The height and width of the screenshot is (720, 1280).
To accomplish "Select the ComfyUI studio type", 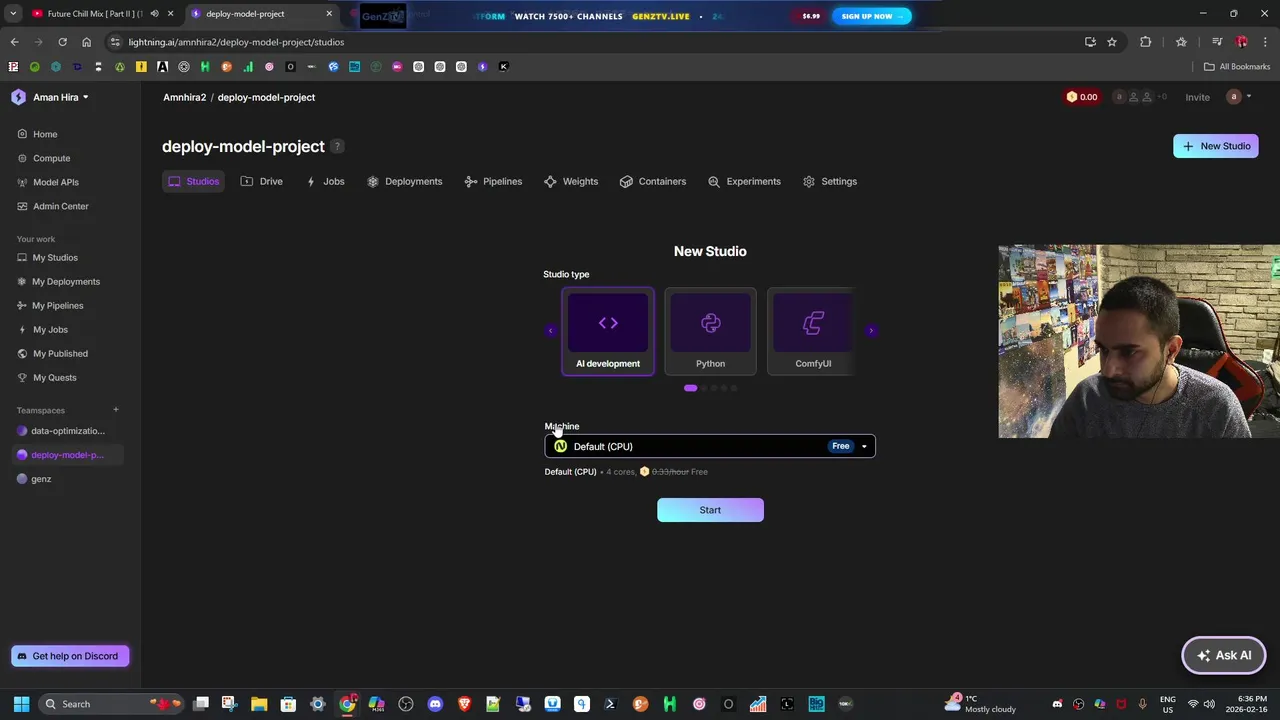I will click(812, 331).
